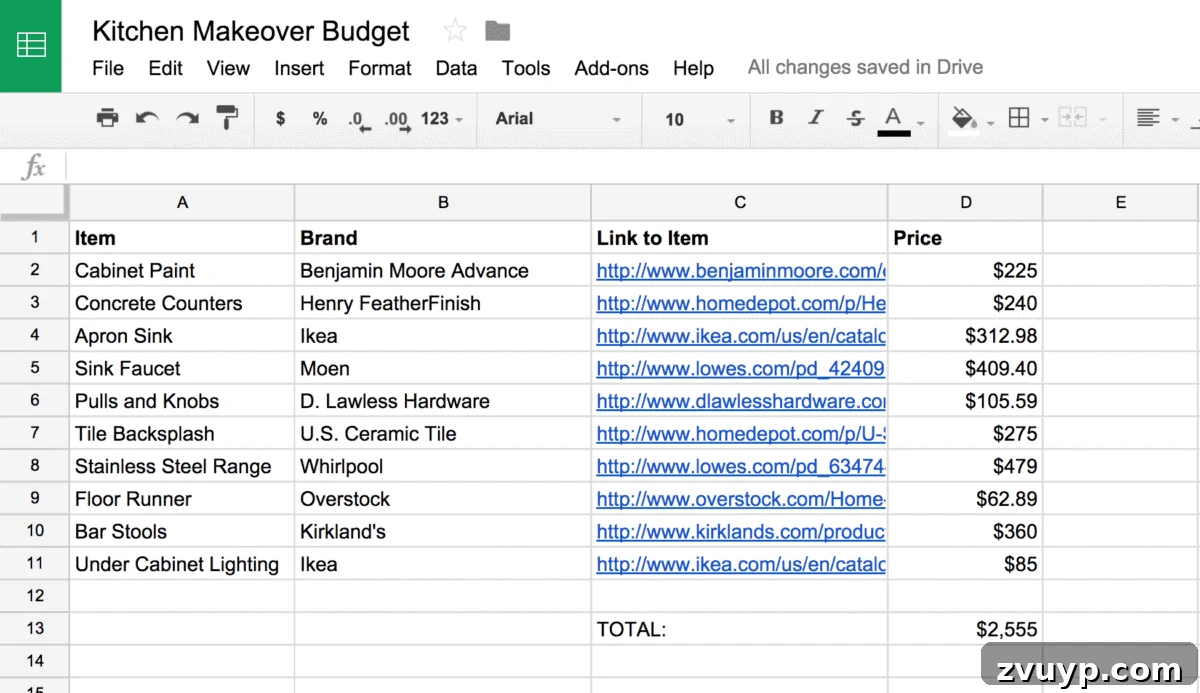Select the 'Stainless Steel Range' cell
The height and width of the screenshot is (693, 1200).
pos(182,466)
